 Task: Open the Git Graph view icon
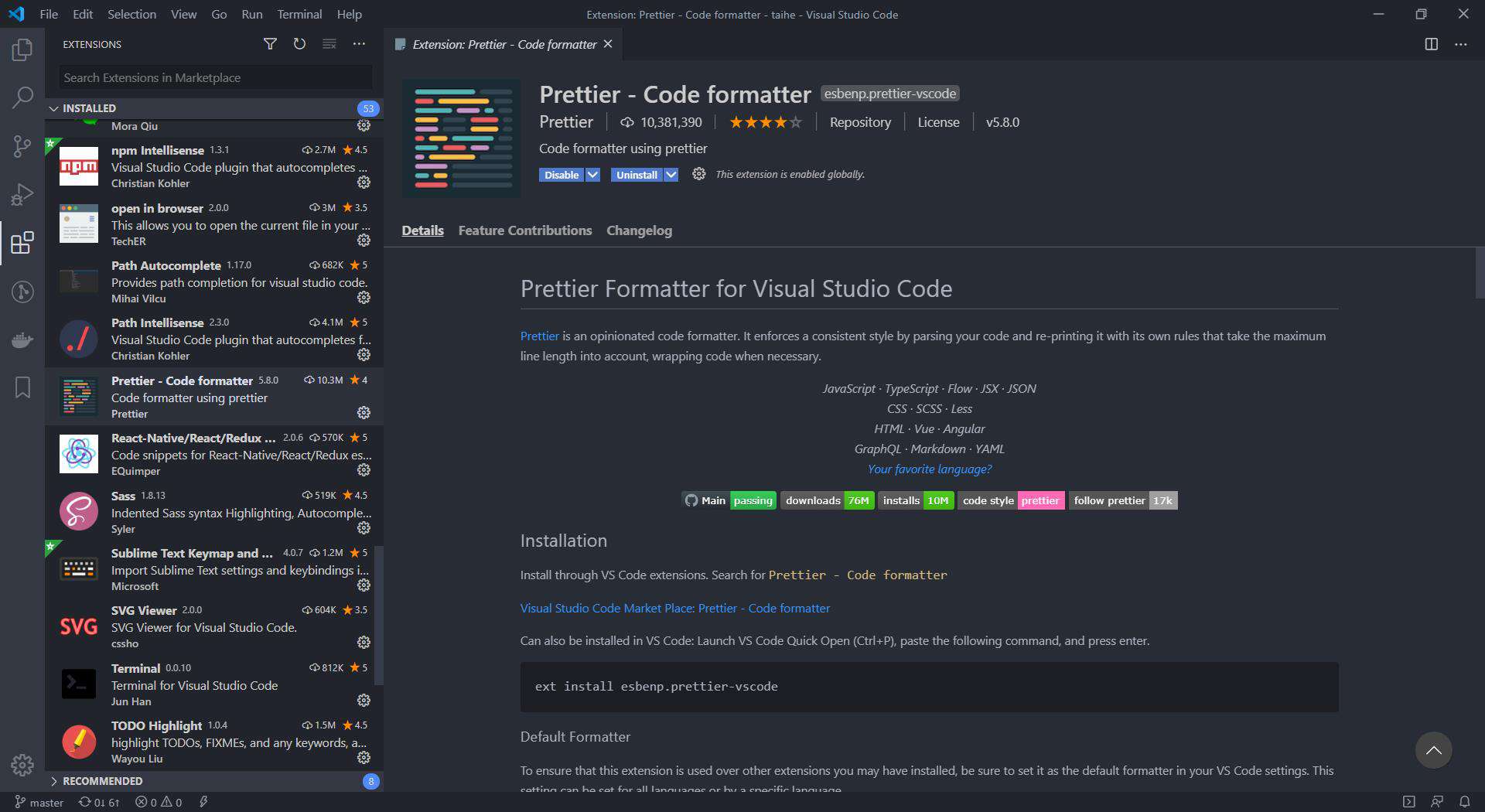[x=22, y=292]
